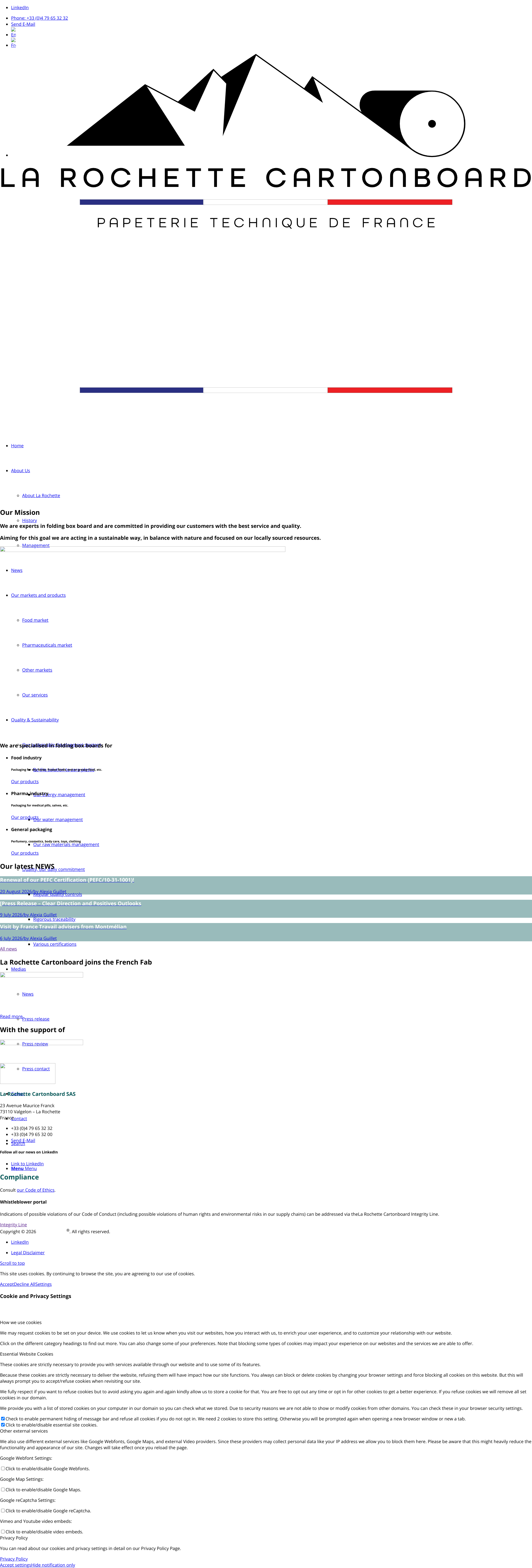The width and height of the screenshot is (532, 1568).
Task: Switch language via the Fr link
Action: point(13,45)
